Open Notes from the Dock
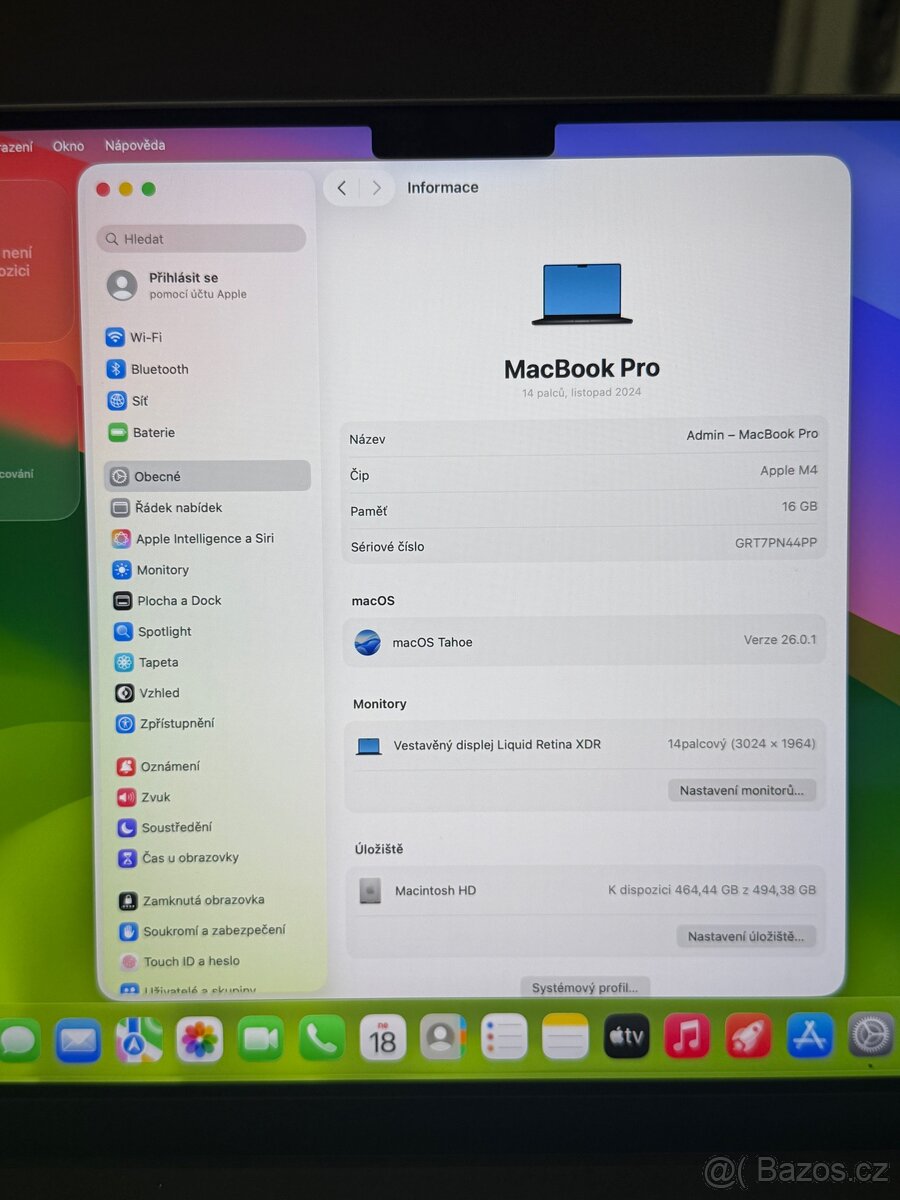Screen dimensions: 900x1200 [x=565, y=1037]
